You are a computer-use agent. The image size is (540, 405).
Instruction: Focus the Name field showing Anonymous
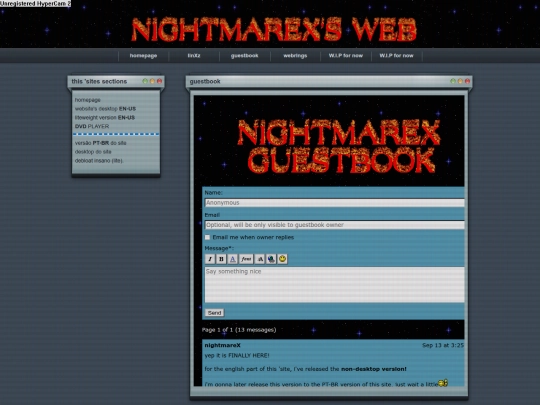(x=334, y=203)
